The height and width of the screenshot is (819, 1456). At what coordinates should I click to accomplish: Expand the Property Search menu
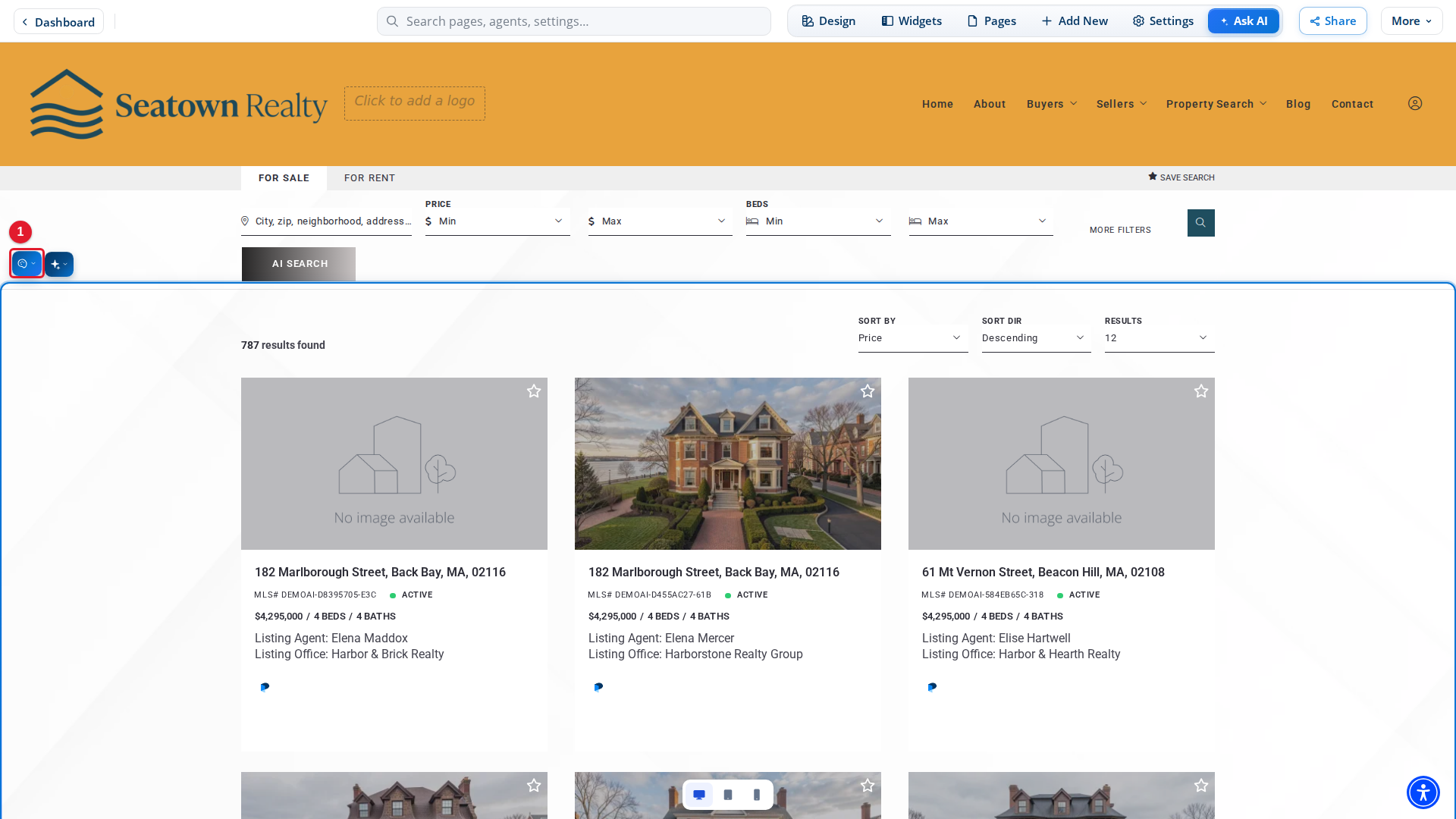pyautogui.click(x=1216, y=104)
